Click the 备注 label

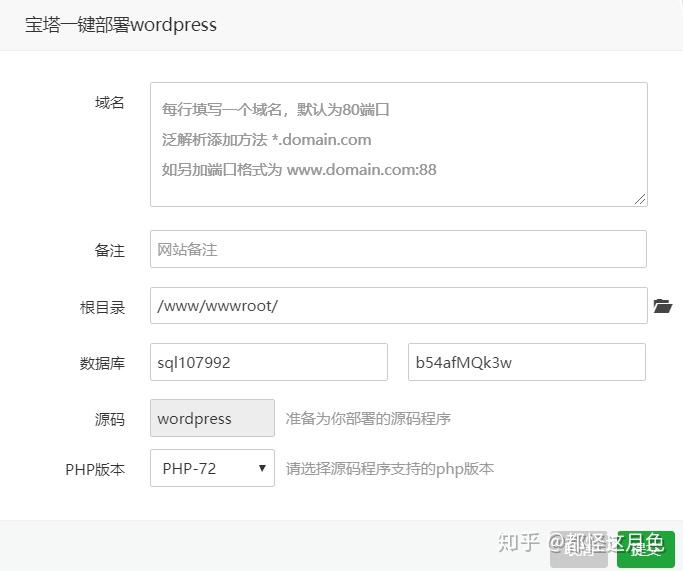(x=110, y=250)
